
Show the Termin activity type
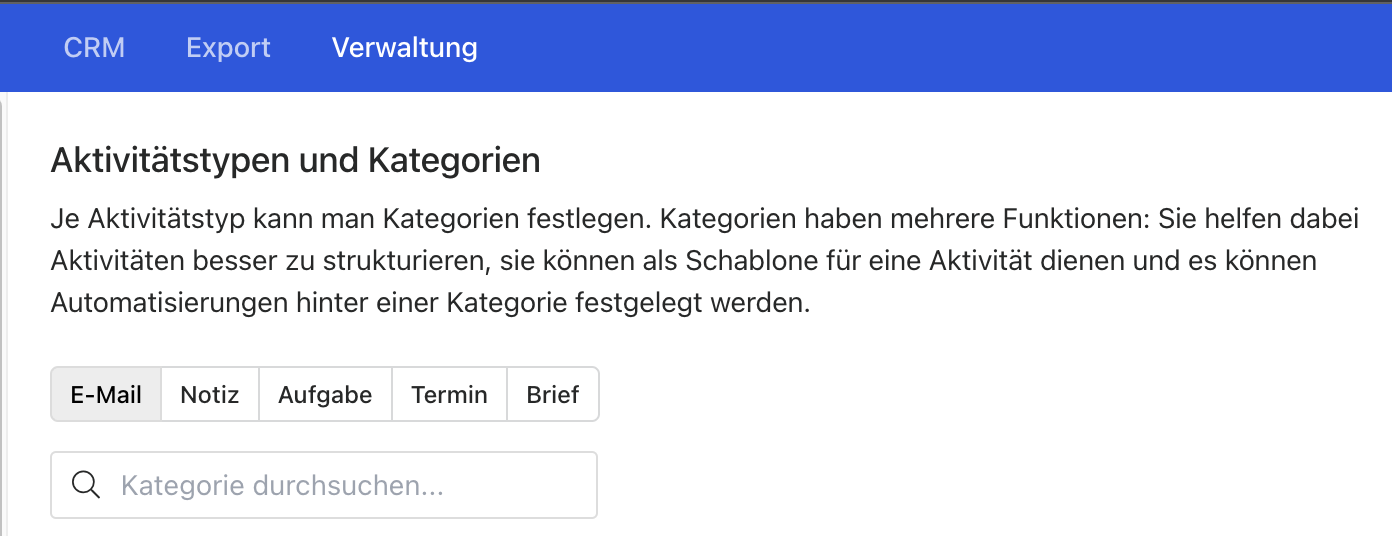pyautogui.click(x=449, y=394)
